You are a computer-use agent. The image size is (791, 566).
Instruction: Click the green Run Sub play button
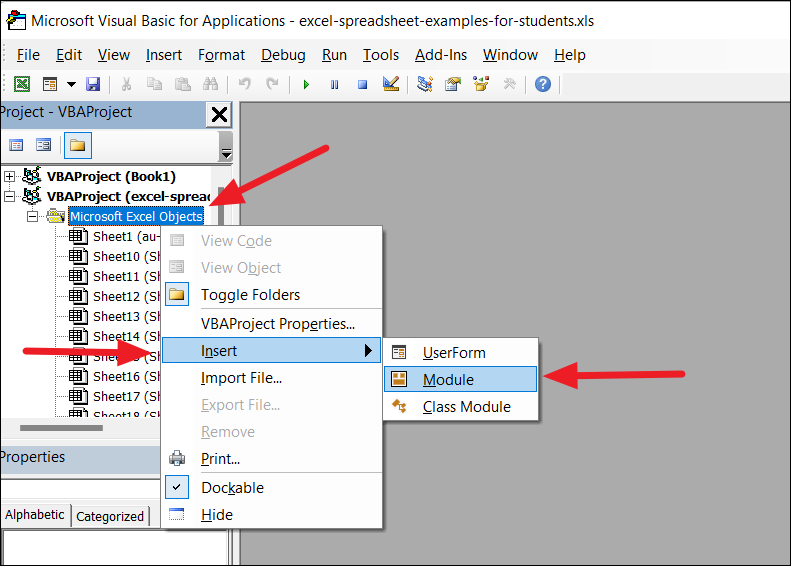pyautogui.click(x=306, y=84)
